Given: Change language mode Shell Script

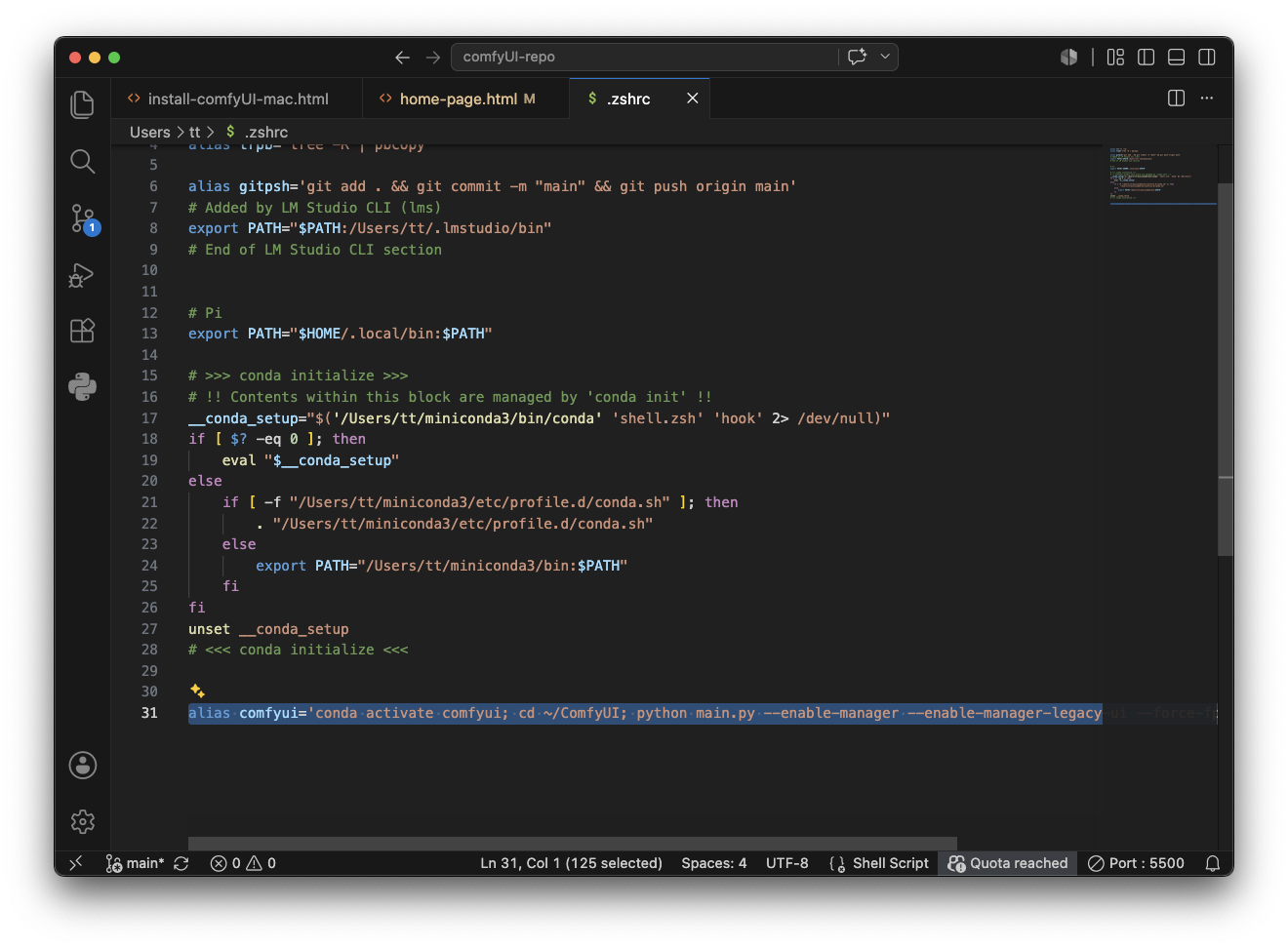Looking at the screenshot, I should 891,863.
